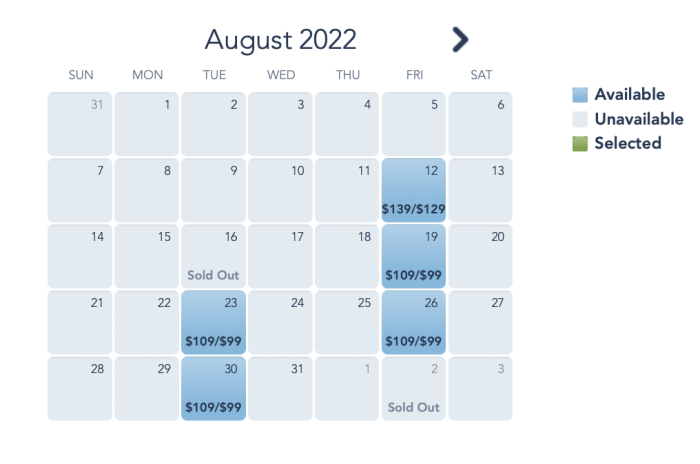Pick Friday August 26 date
Viewport: 700px width, 464px height.
[x=413, y=322]
